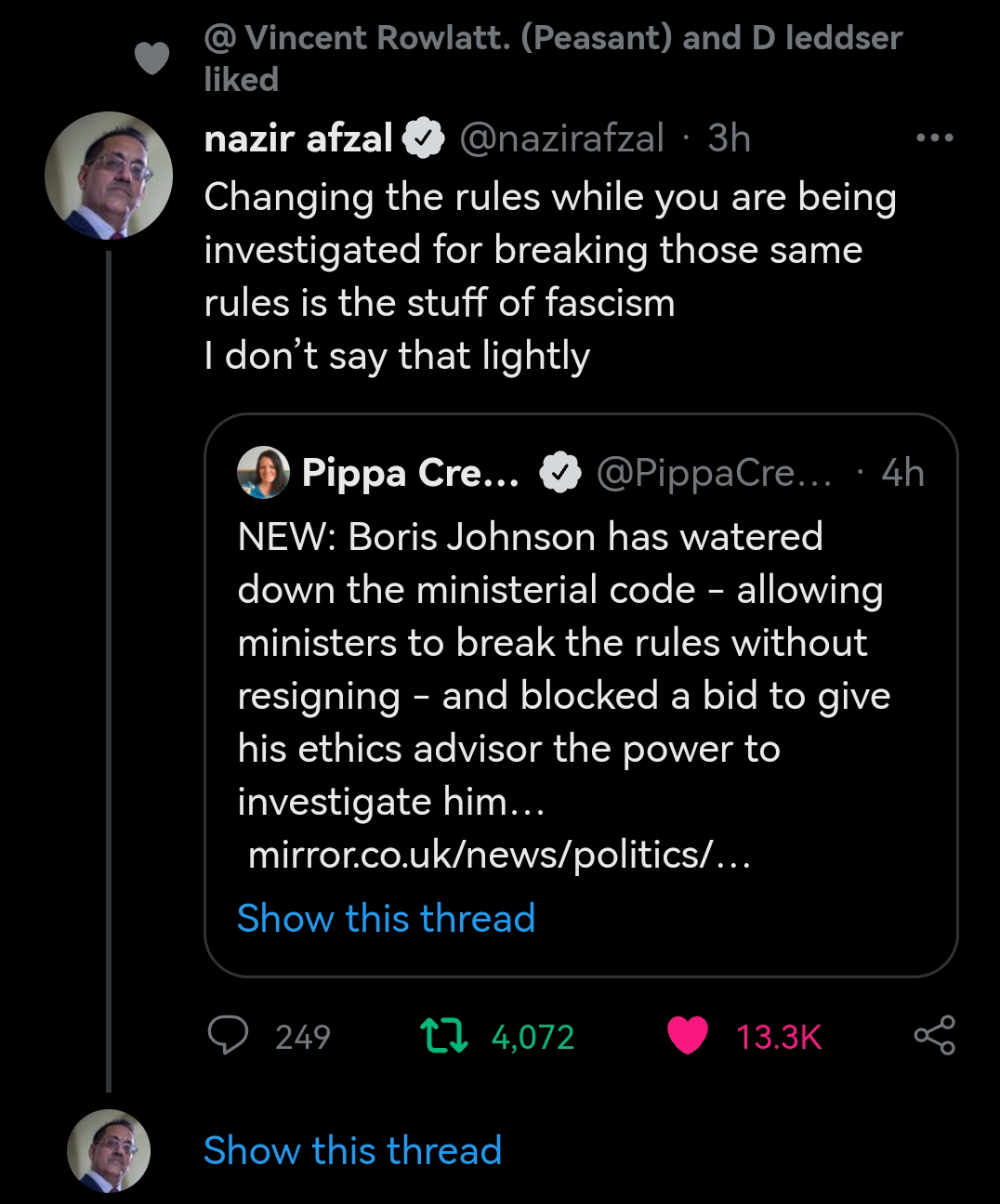Click Show this thread inside quoted tweet

pos(386,918)
